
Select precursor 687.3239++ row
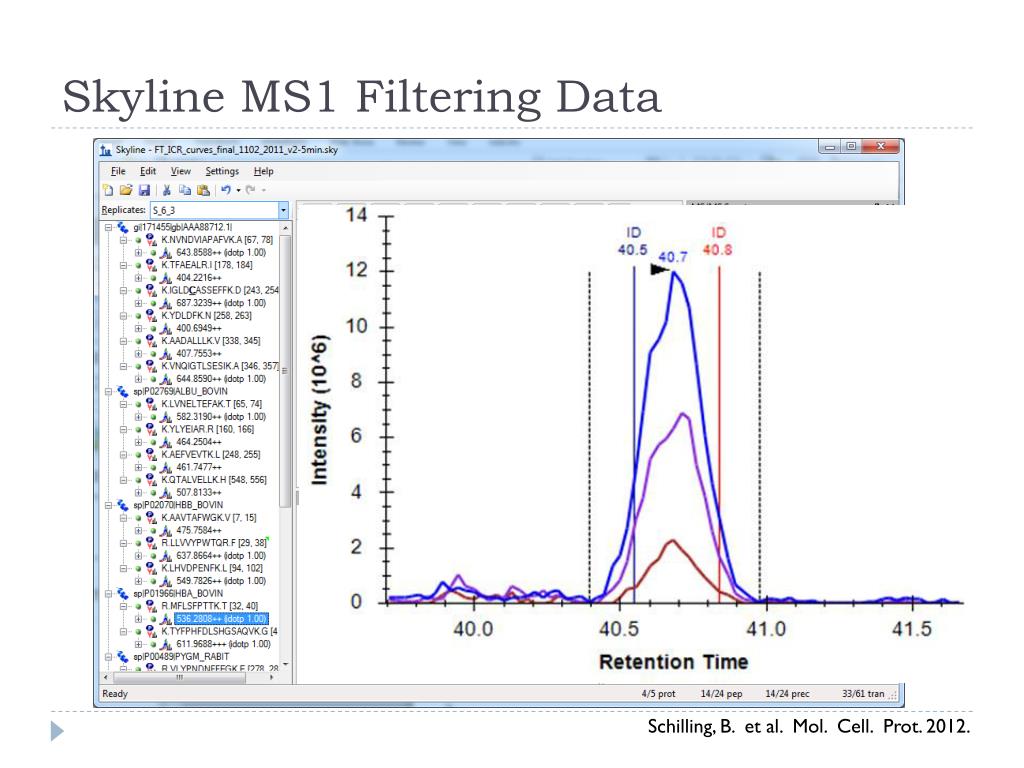221,303
